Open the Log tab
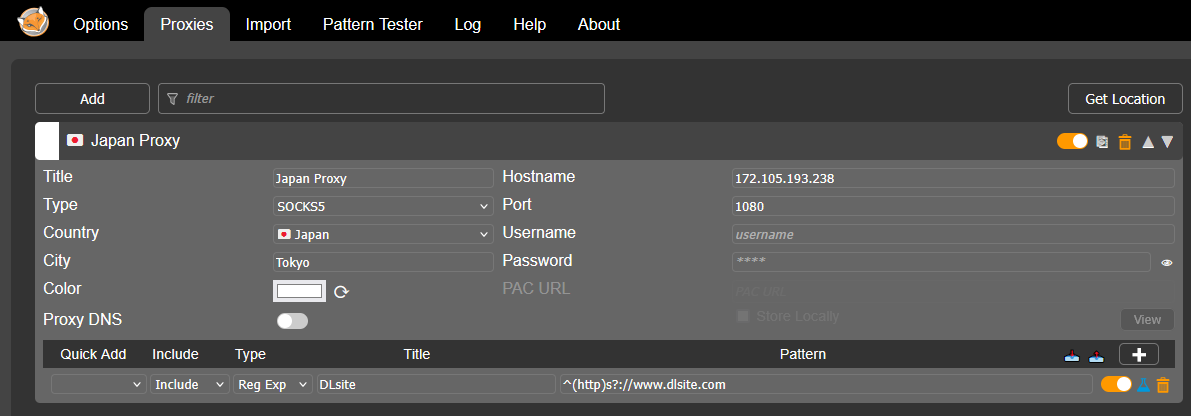The image size is (1191, 416). (468, 24)
